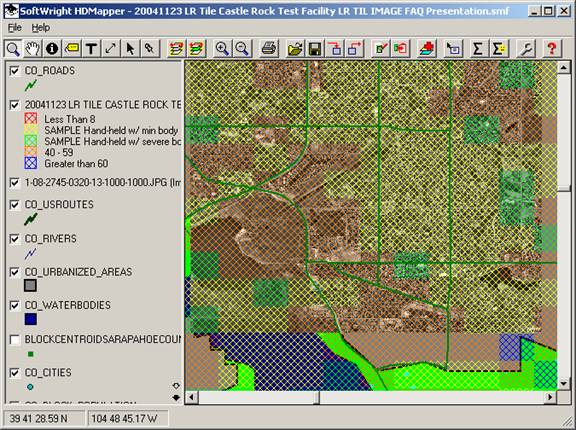Toggle the 1-08-2745-0320 JPG image layer

[15, 183]
